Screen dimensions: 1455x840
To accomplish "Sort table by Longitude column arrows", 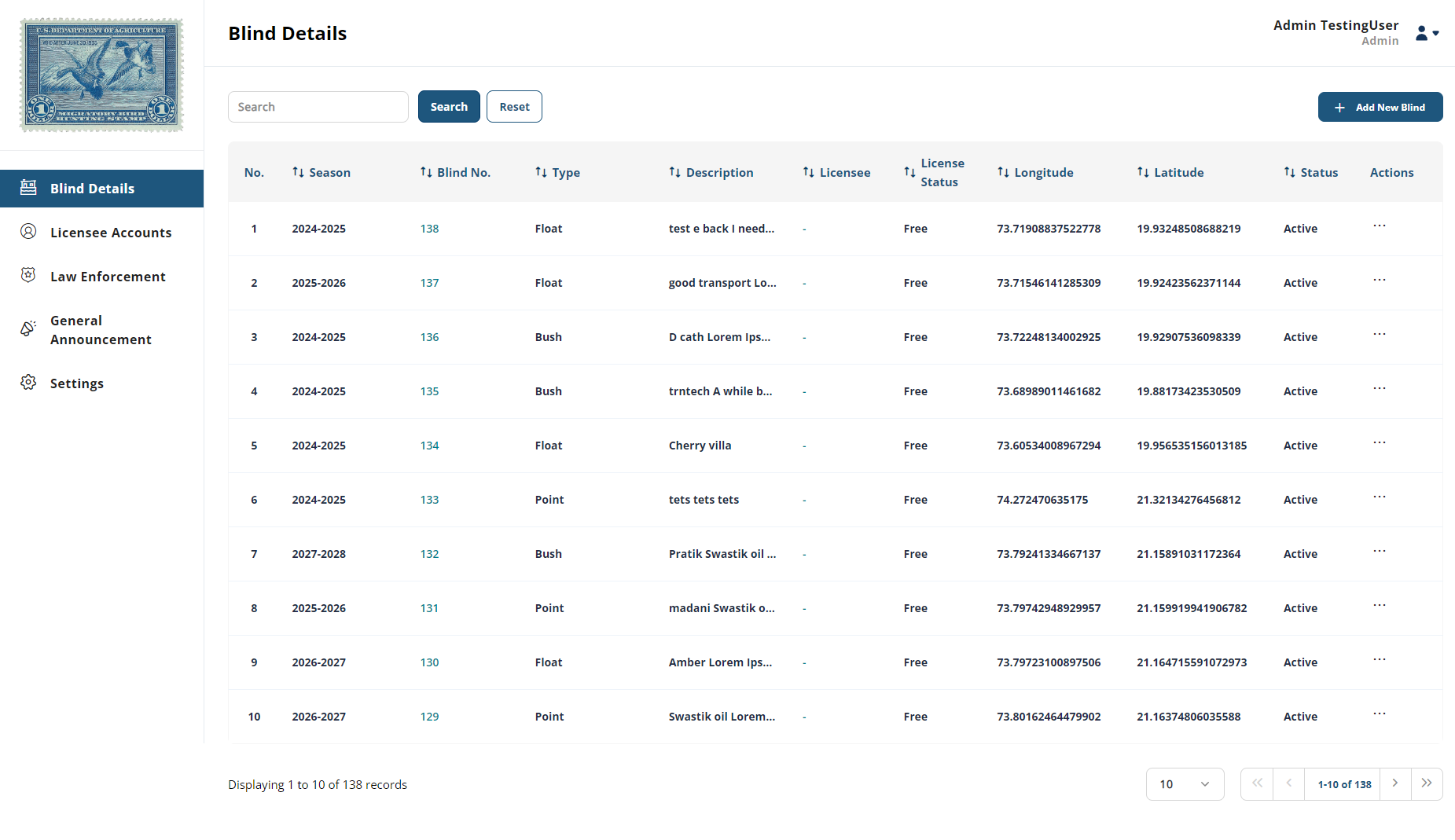I will click(1003, 172).
